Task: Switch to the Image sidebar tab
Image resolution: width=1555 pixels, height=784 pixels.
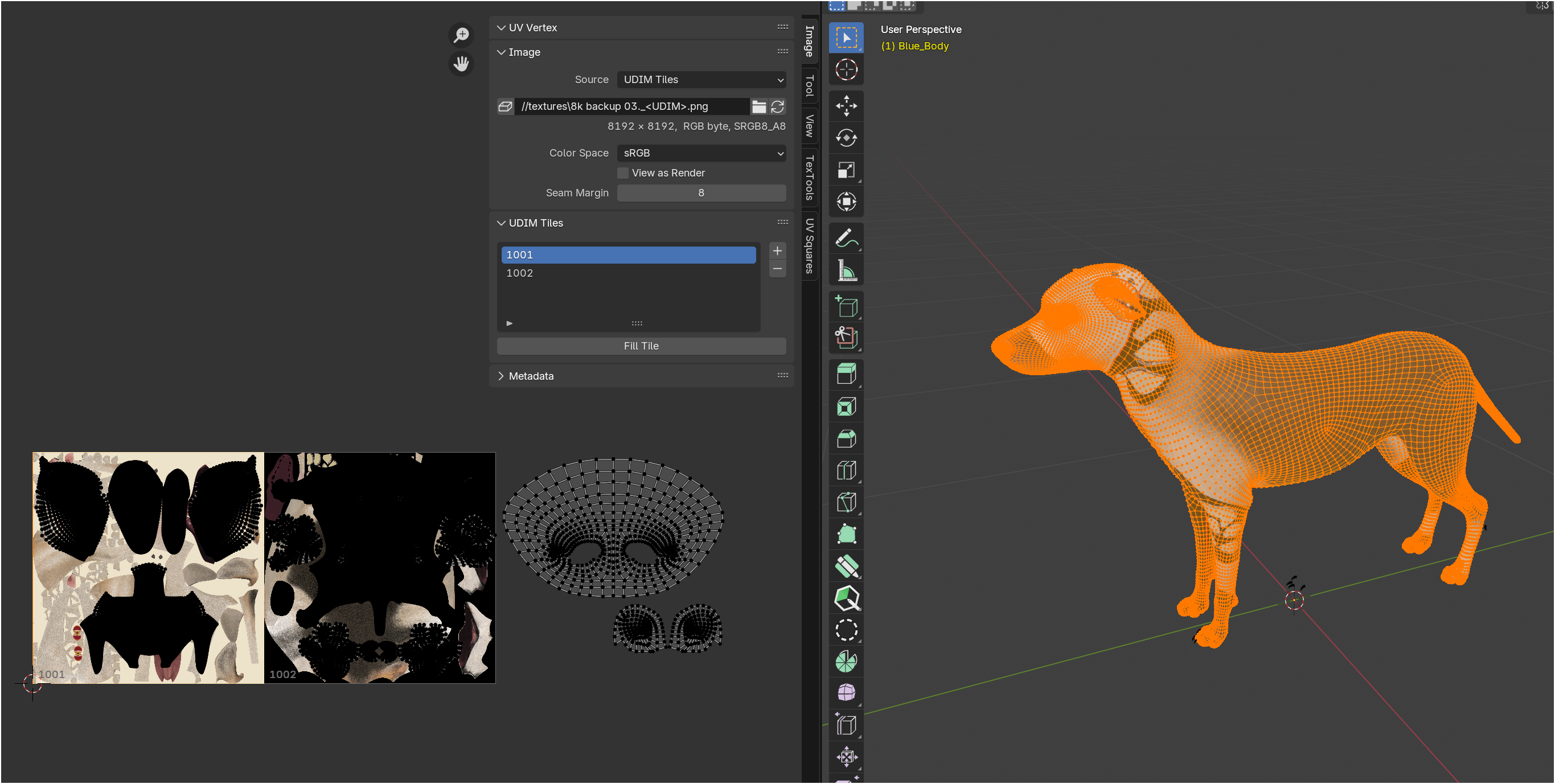Action: pyautogui.click(x=810, y=40)
